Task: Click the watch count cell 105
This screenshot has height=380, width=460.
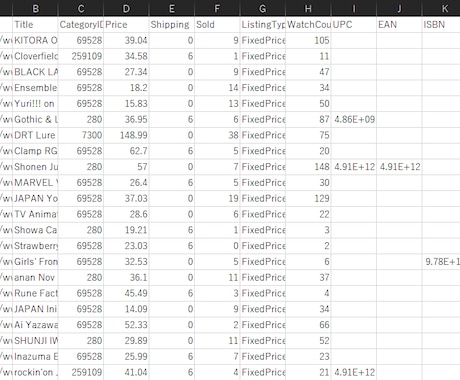Action: click(308, 40)
